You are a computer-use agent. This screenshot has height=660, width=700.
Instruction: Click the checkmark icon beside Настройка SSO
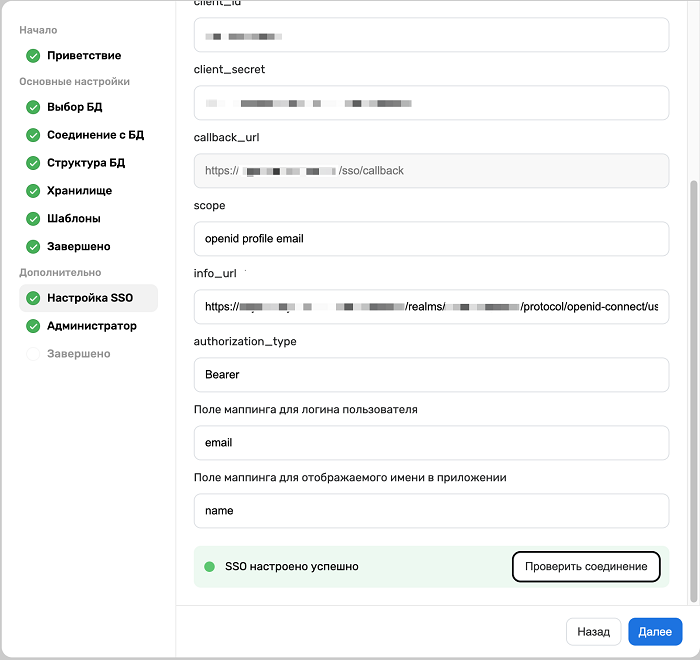[x=34, y=298]
